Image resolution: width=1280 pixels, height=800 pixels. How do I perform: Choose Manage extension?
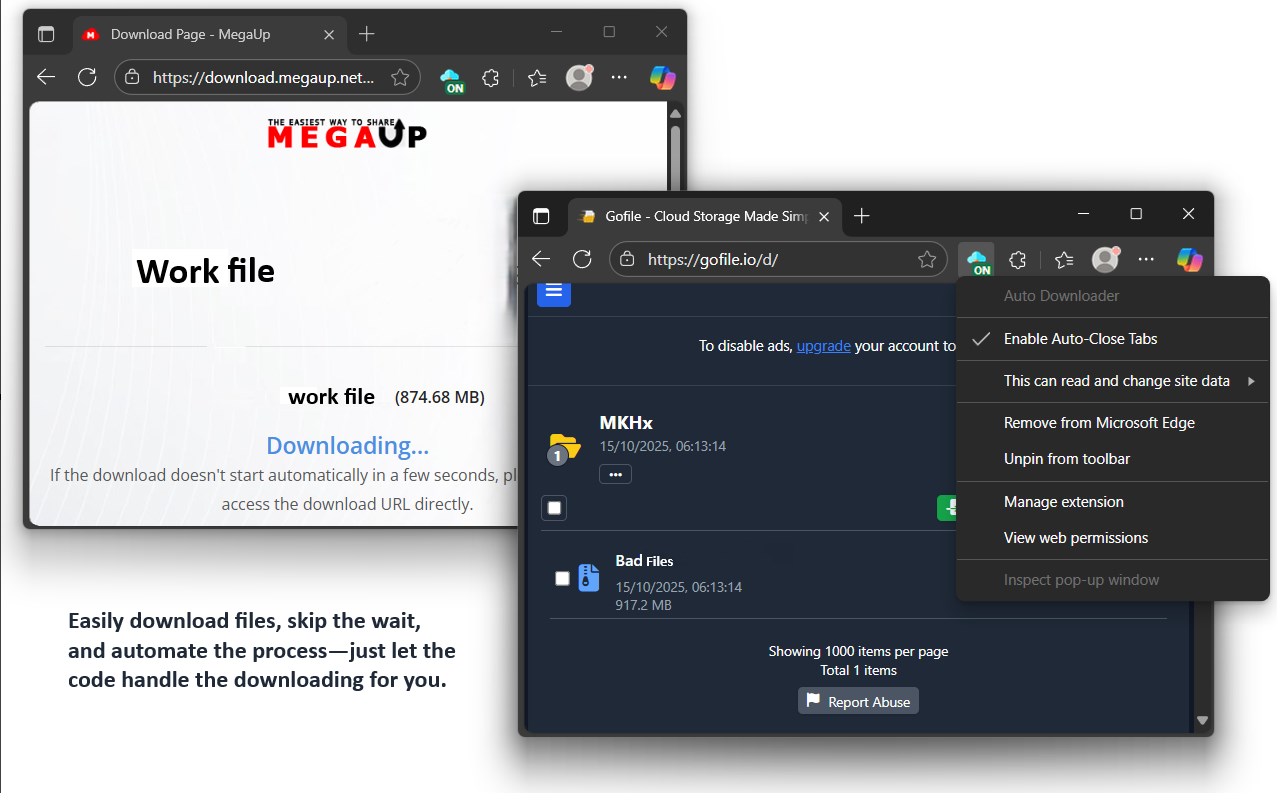[x=1112, y=502]
